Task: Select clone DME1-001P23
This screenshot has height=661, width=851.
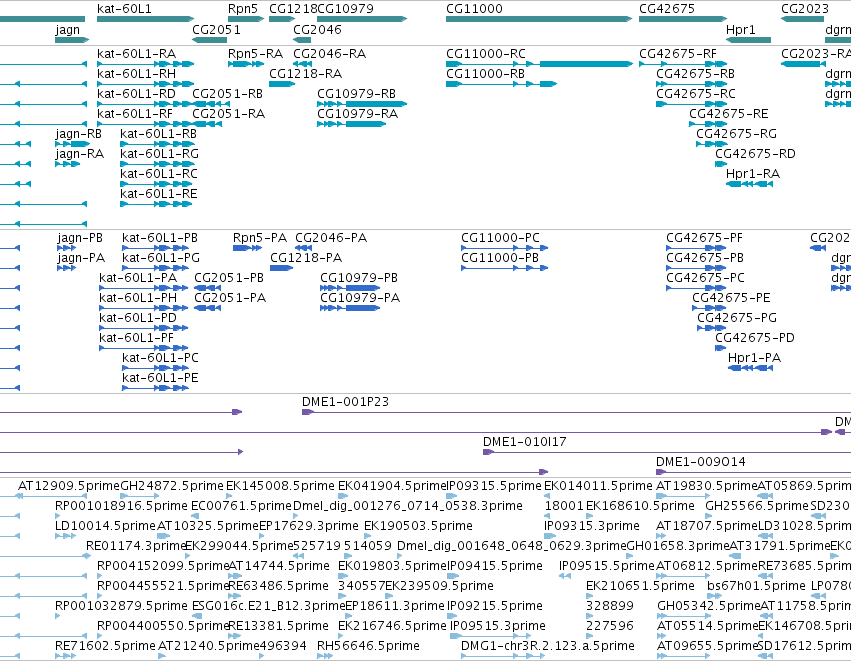Action: pos(345,402)
